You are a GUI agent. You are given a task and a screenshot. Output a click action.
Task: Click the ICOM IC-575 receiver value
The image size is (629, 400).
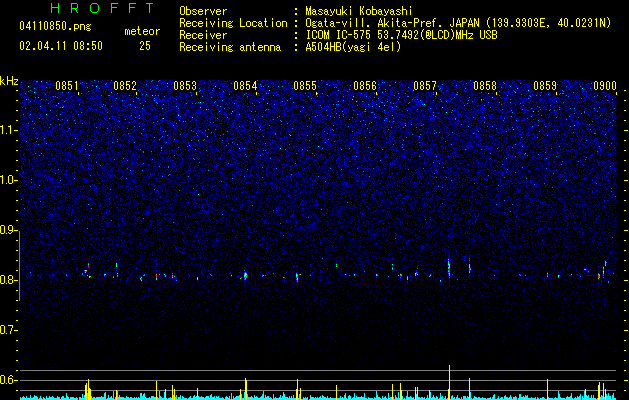coord(401,35)
